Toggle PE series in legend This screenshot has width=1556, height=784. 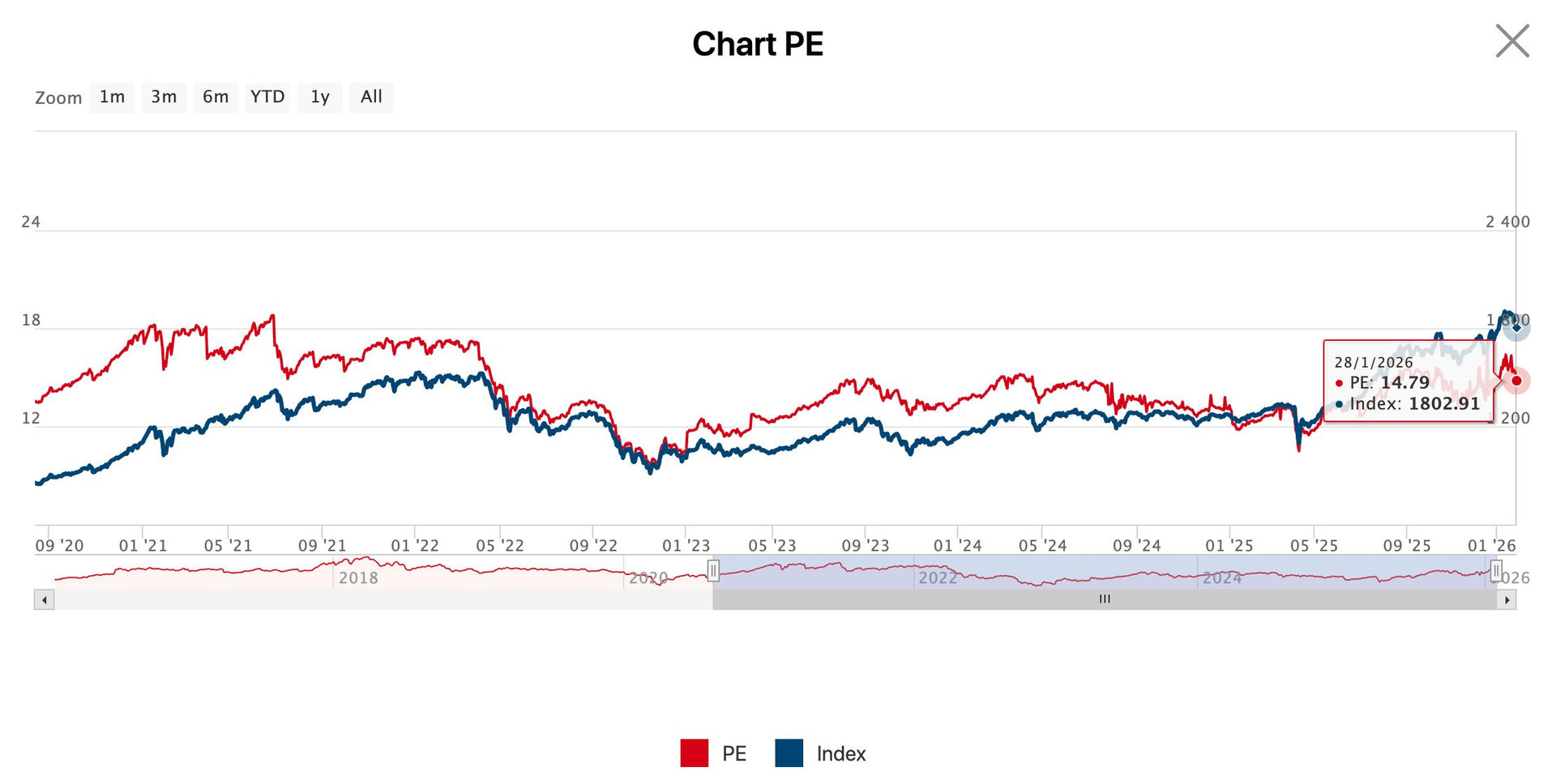(x=733, y=754)
